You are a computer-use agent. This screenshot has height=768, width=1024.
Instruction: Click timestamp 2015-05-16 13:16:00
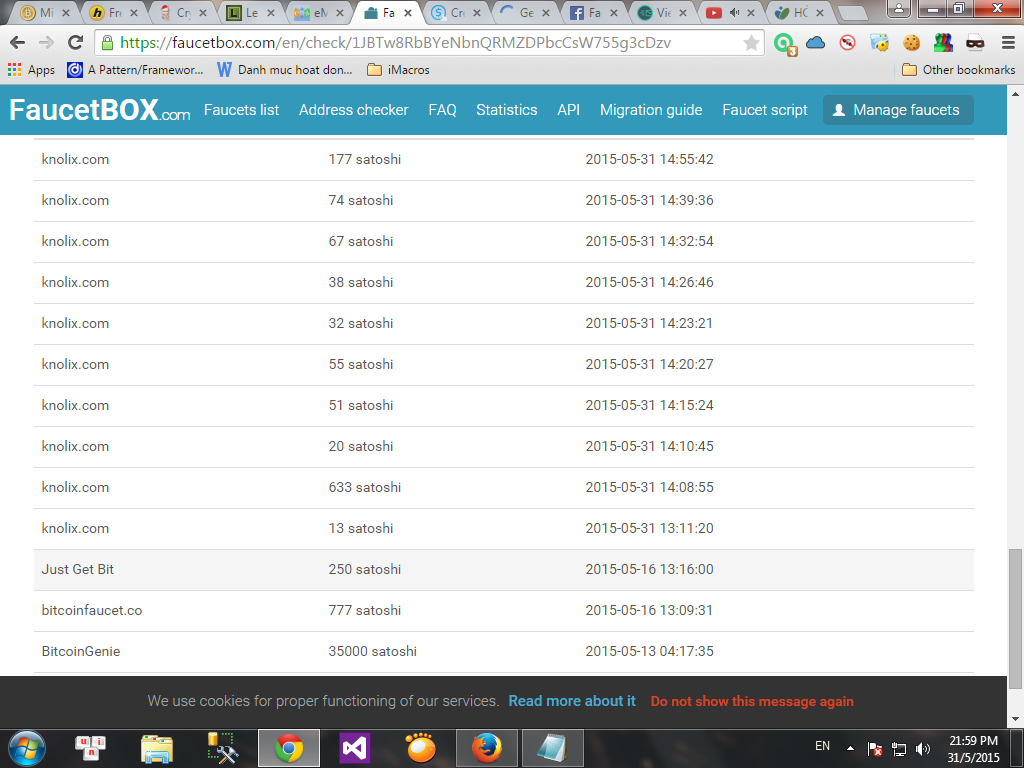(x=649, y=569)
